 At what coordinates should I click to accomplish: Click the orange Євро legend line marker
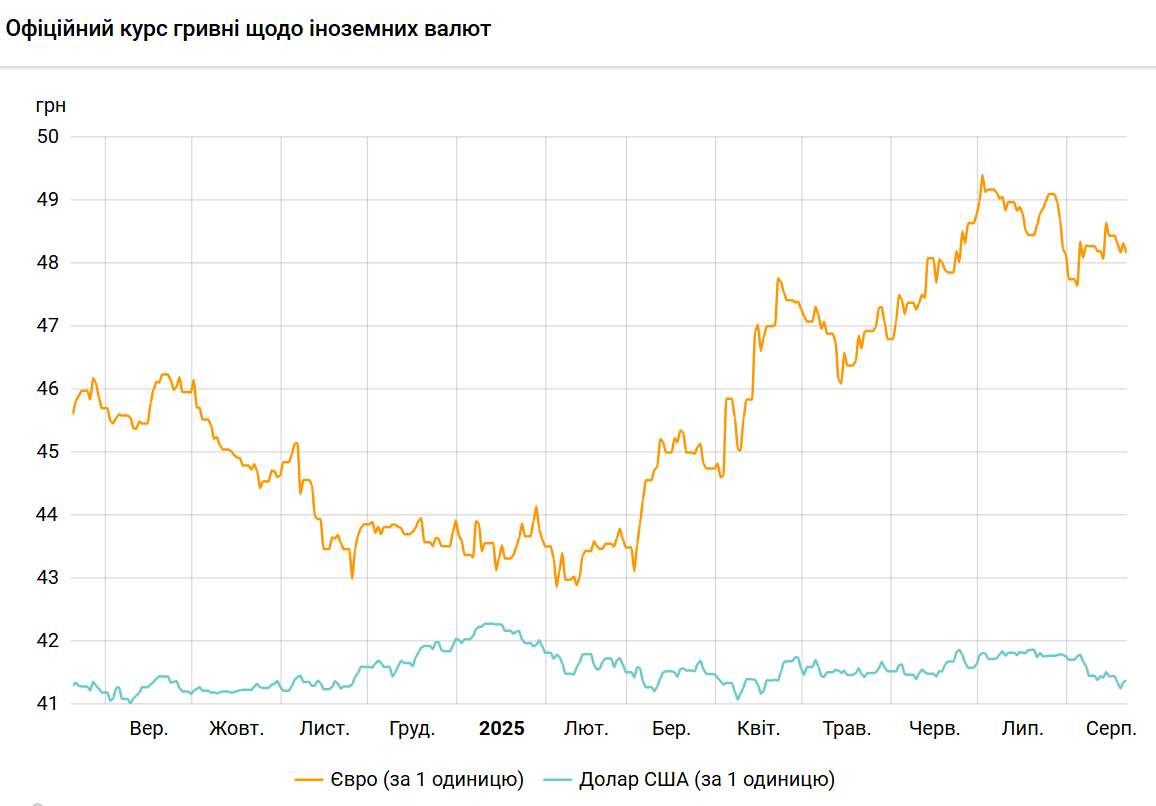pos(310,779)
